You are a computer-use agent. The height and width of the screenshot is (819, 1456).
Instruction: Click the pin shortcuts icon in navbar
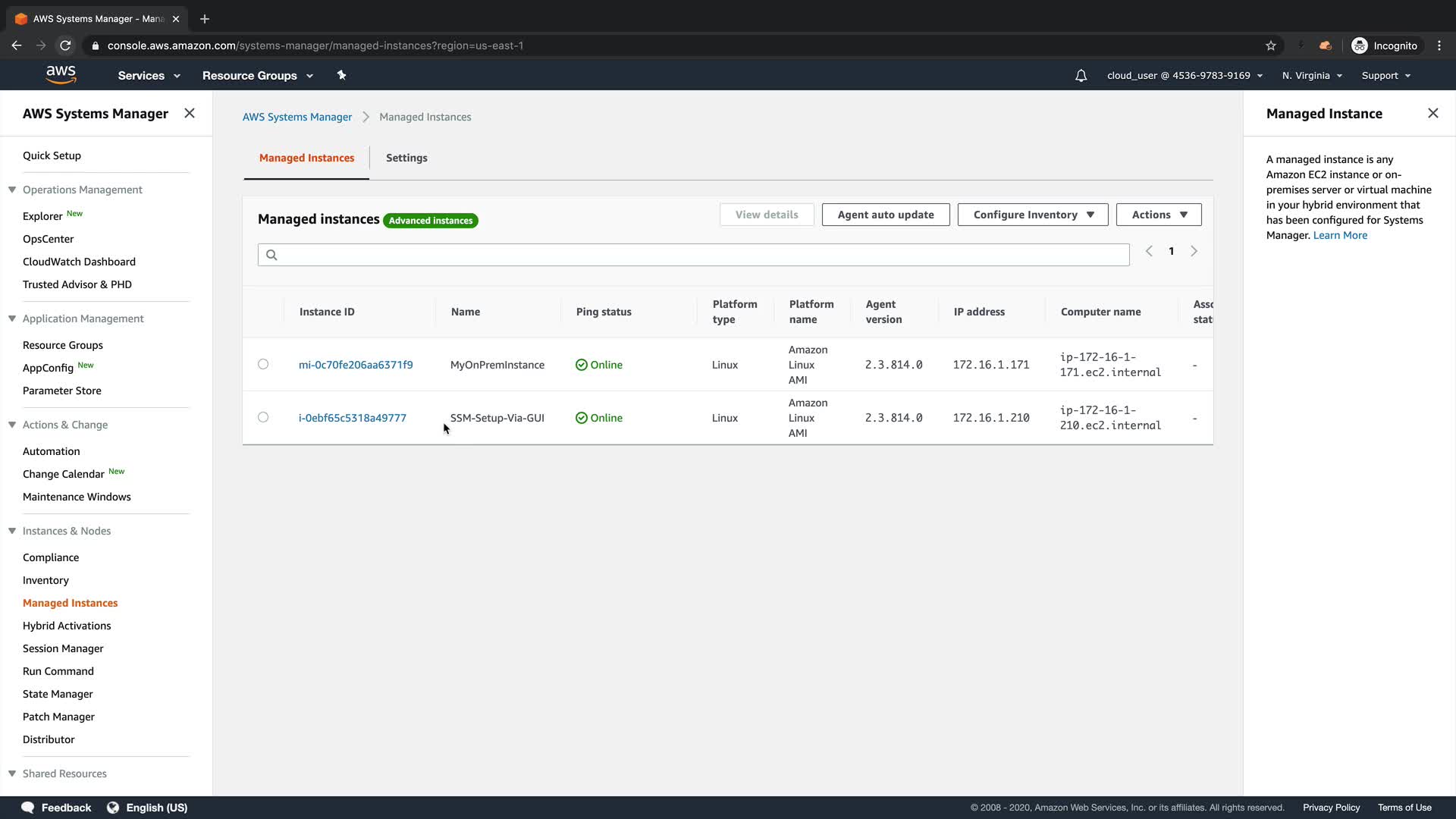click(x=341, y=75)
